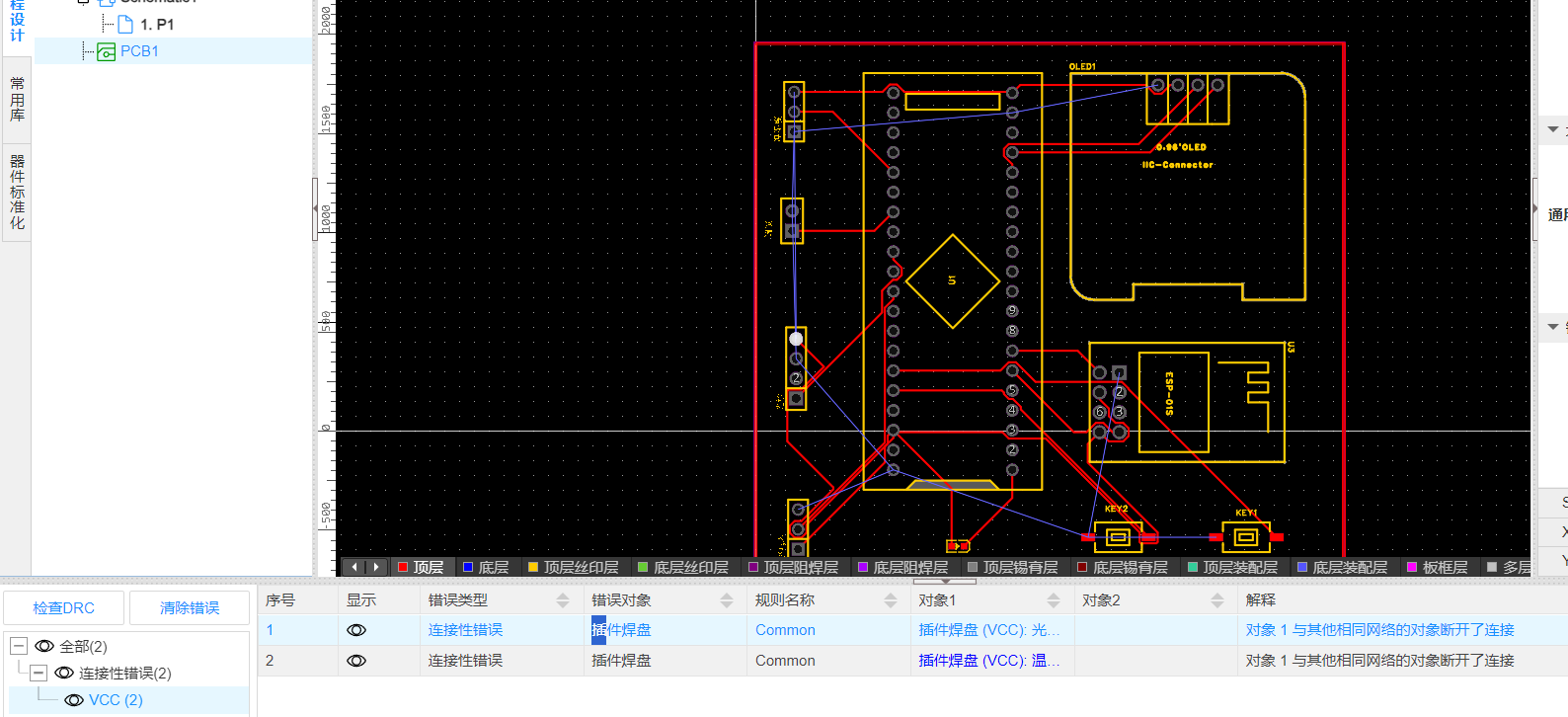1568x717 pixels.
Task: Switch to the 顶层丝印层 layer tab
Action: click(573, 567)
